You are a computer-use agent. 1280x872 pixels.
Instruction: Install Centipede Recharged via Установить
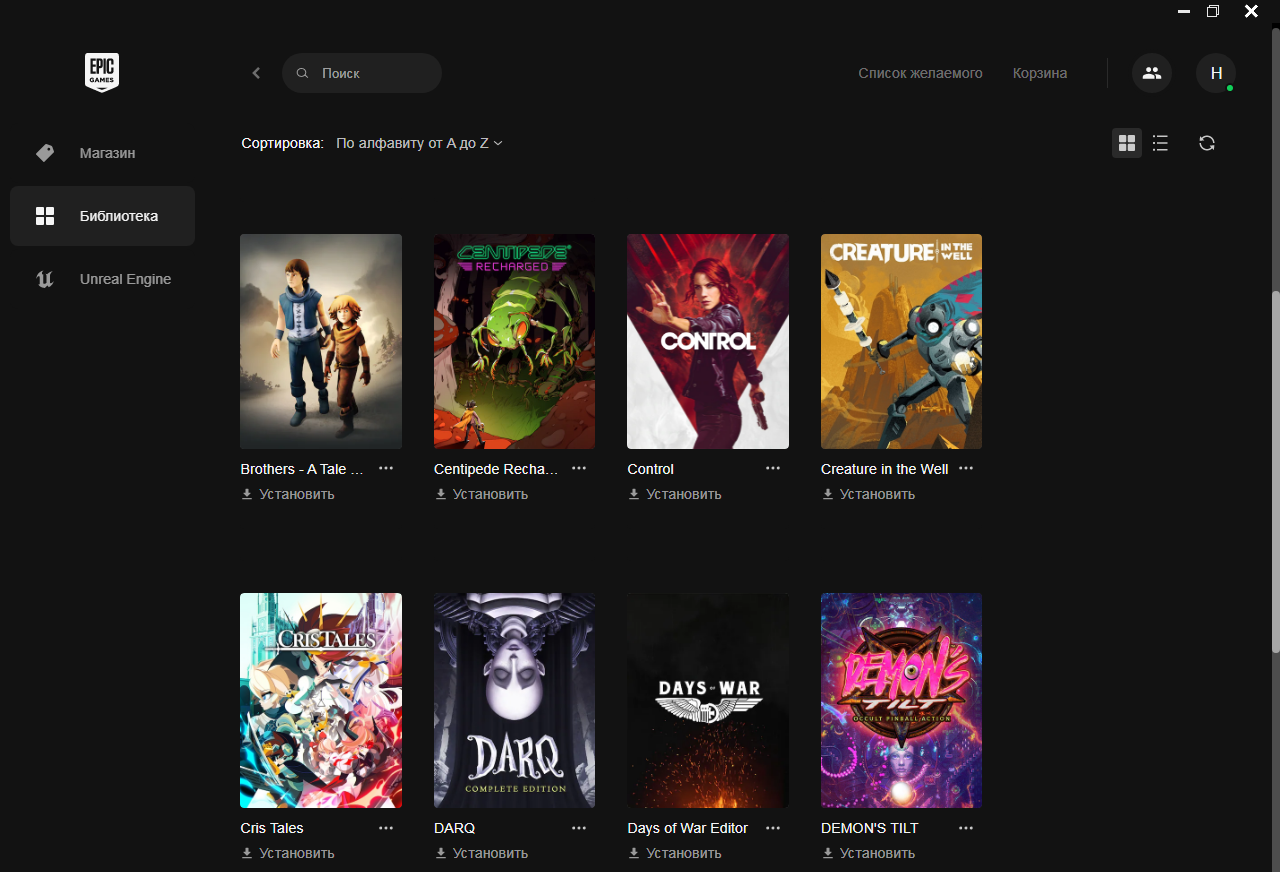tap(481, 494)
